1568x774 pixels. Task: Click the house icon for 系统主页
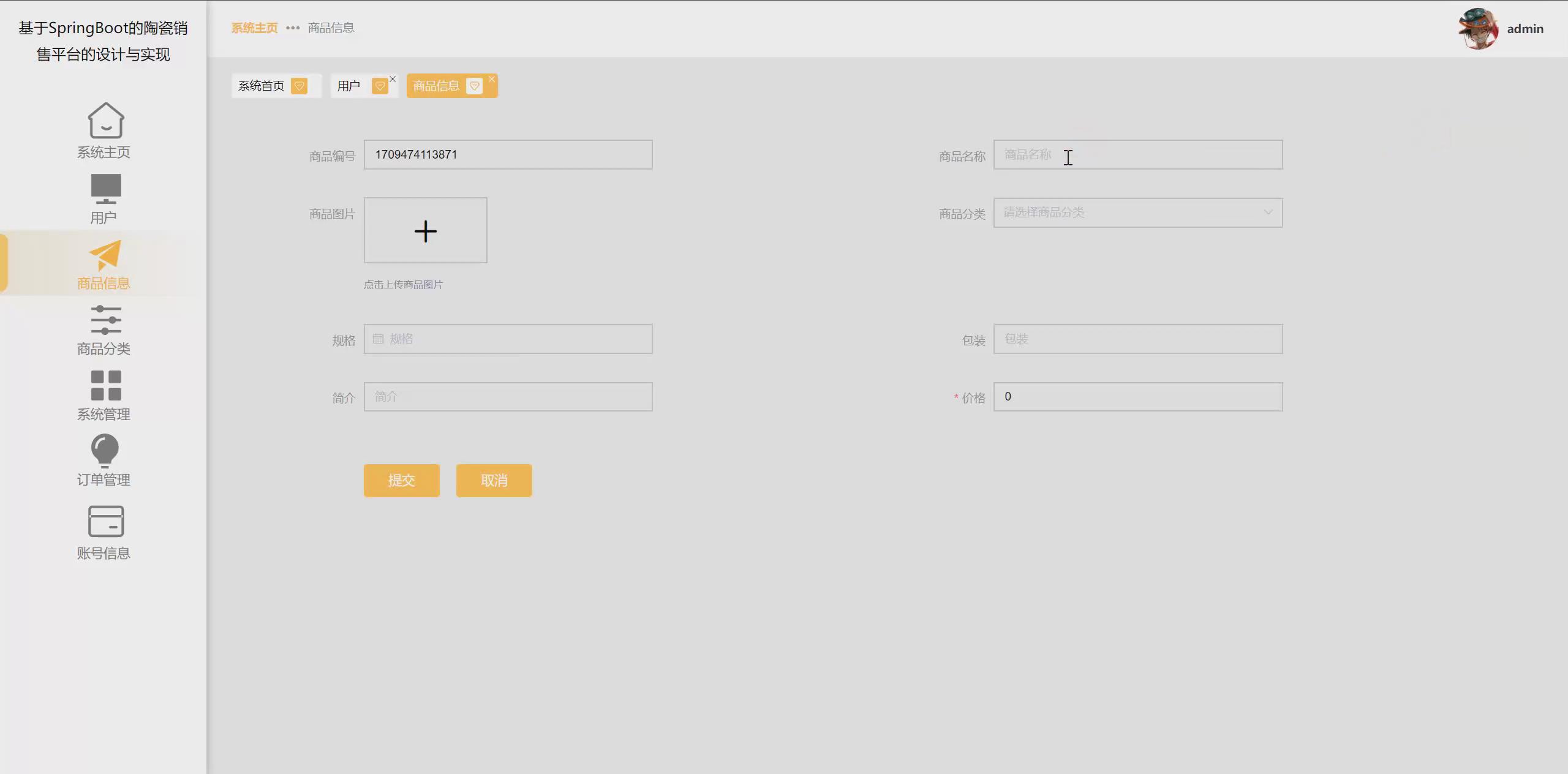pyautogui.click(x=105, y=120)
